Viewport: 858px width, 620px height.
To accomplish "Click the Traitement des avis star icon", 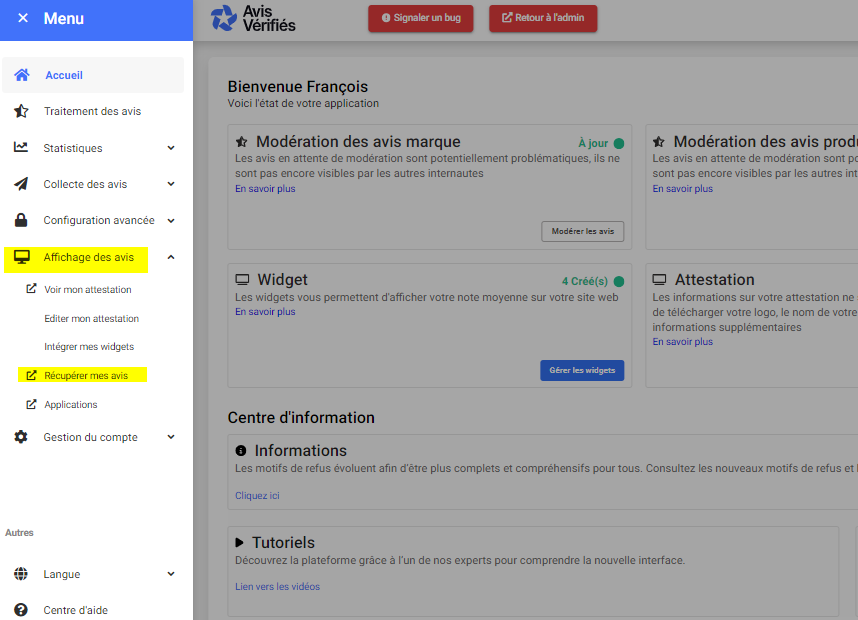I will [x=21, y=111].
